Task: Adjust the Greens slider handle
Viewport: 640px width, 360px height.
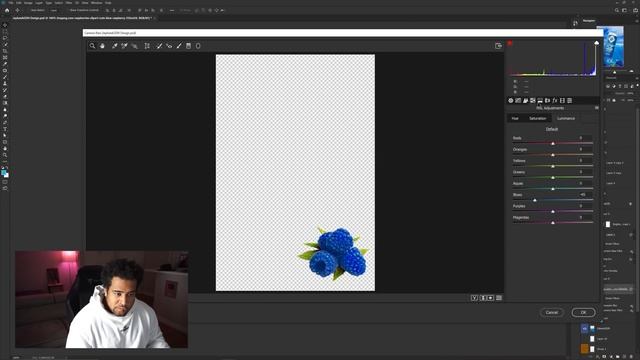Action: click(553, 178)
